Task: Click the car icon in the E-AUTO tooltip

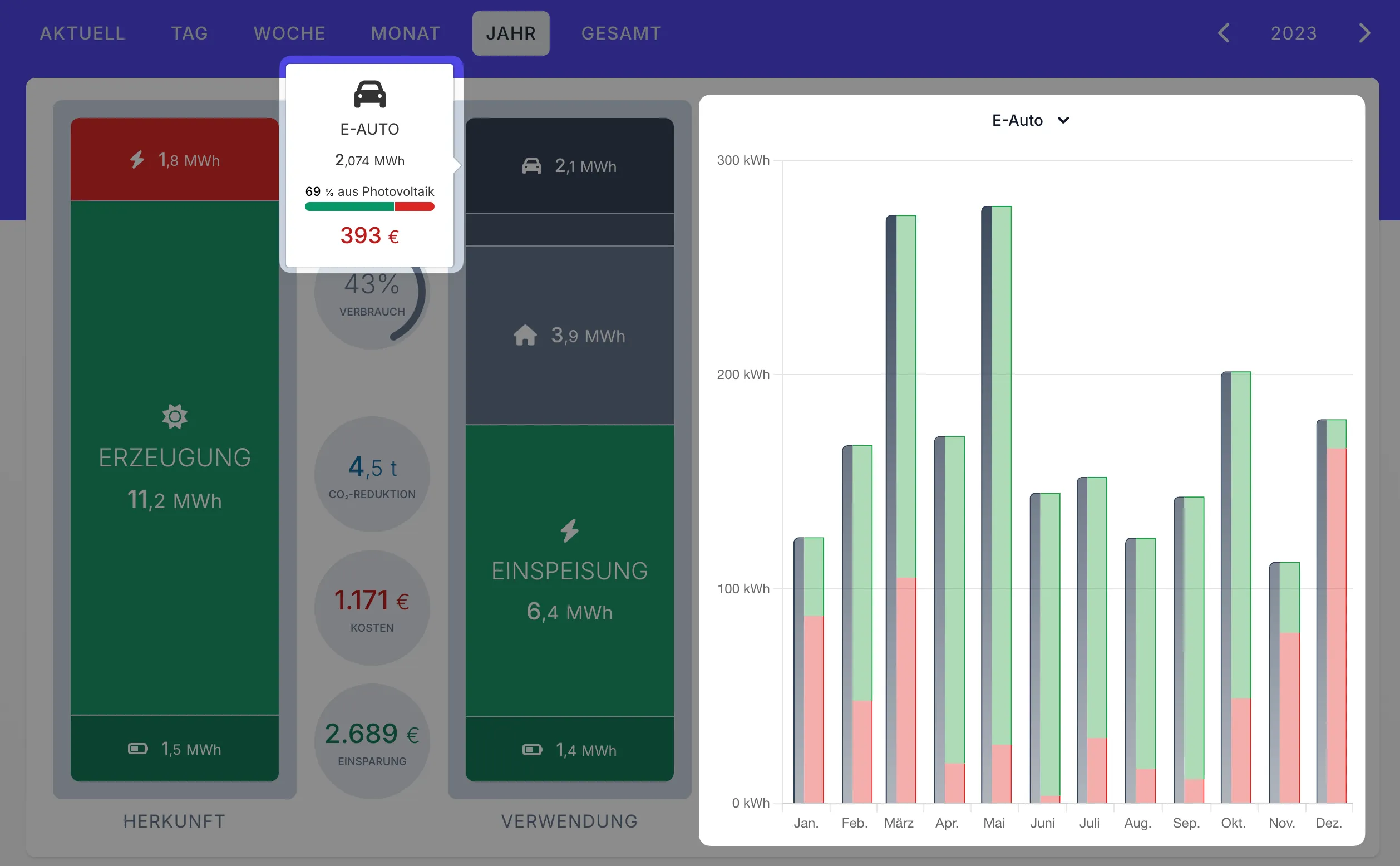Action: pyautogui.click(x=370, y=94)
